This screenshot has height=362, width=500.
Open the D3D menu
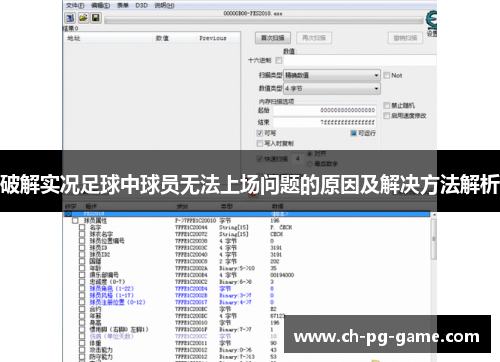point(141,5)
